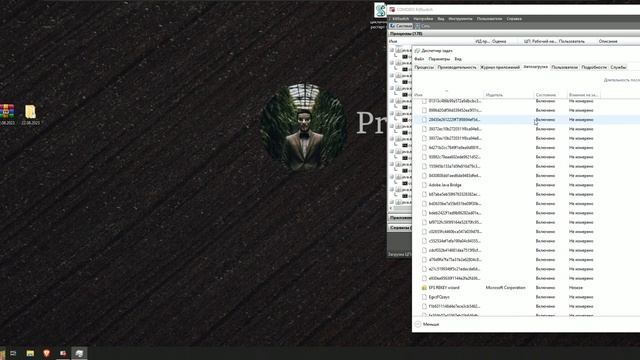The width and height of the screenshot is (640, 360).
Task: Click the yellow zip folder desktop icon
Action: click(30, 111)
